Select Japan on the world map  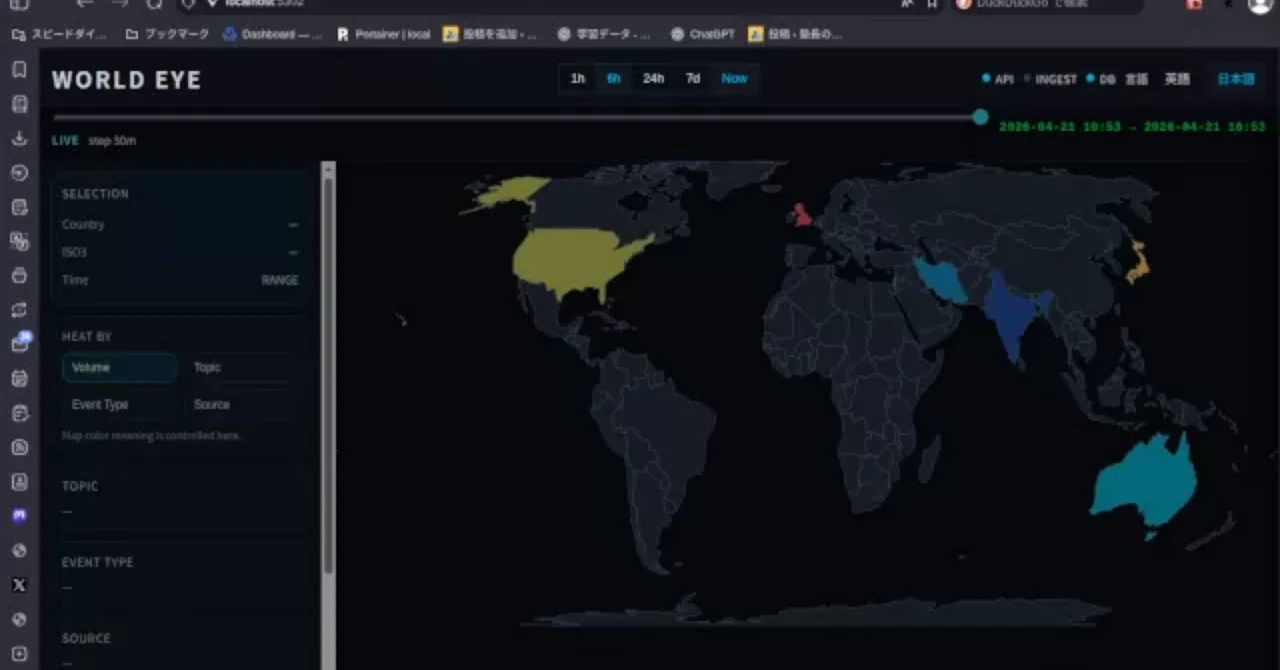1139,262
